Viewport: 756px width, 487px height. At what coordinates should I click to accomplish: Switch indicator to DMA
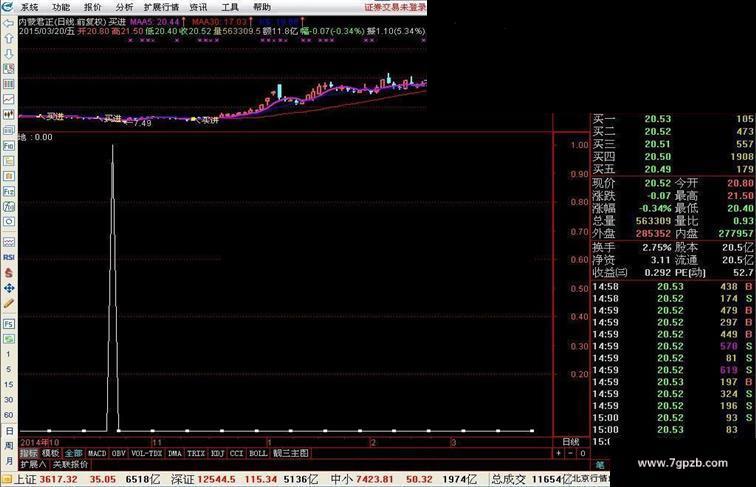[175, 453]
